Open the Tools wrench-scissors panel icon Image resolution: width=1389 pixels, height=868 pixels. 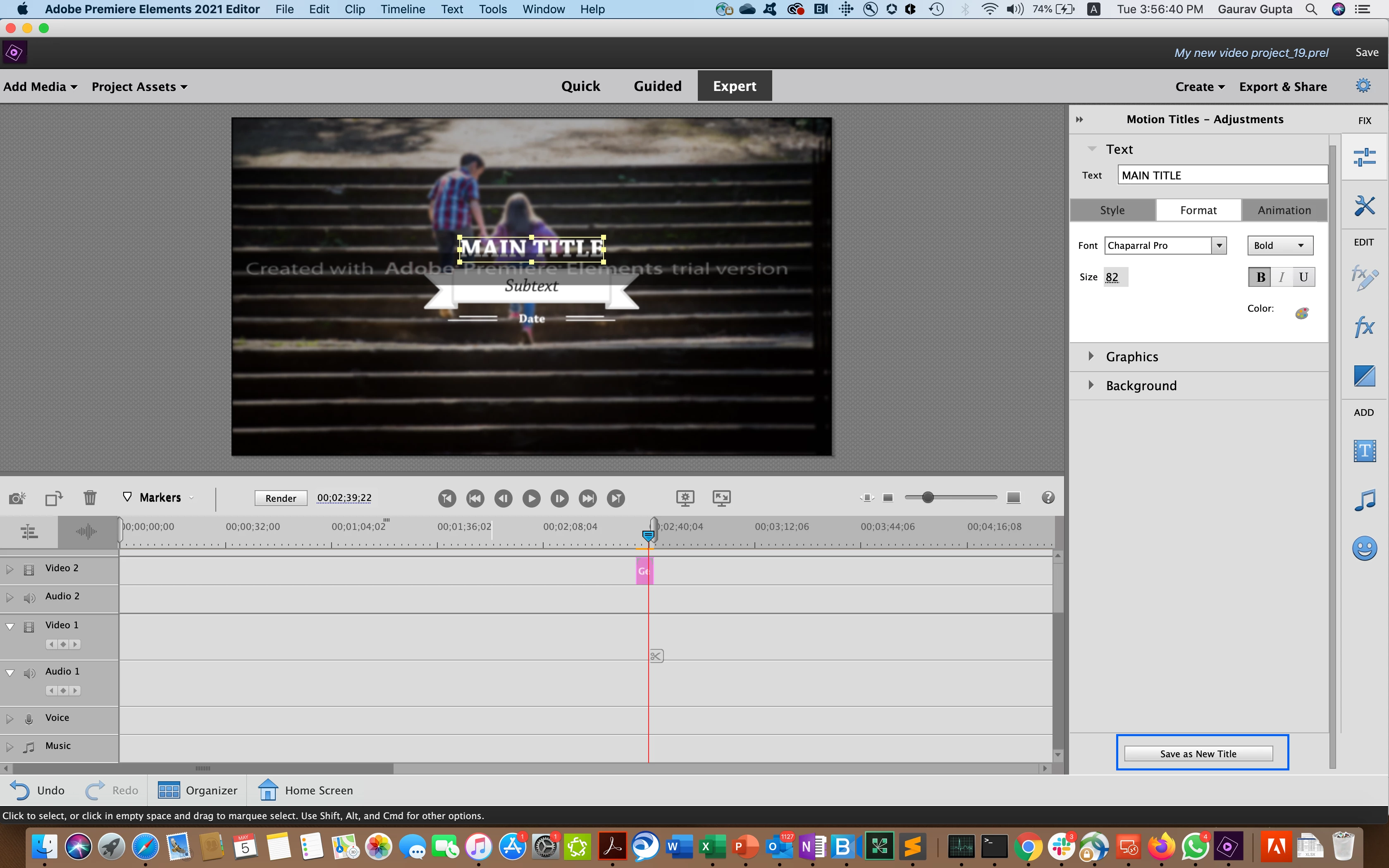[x=1364, y=205]
